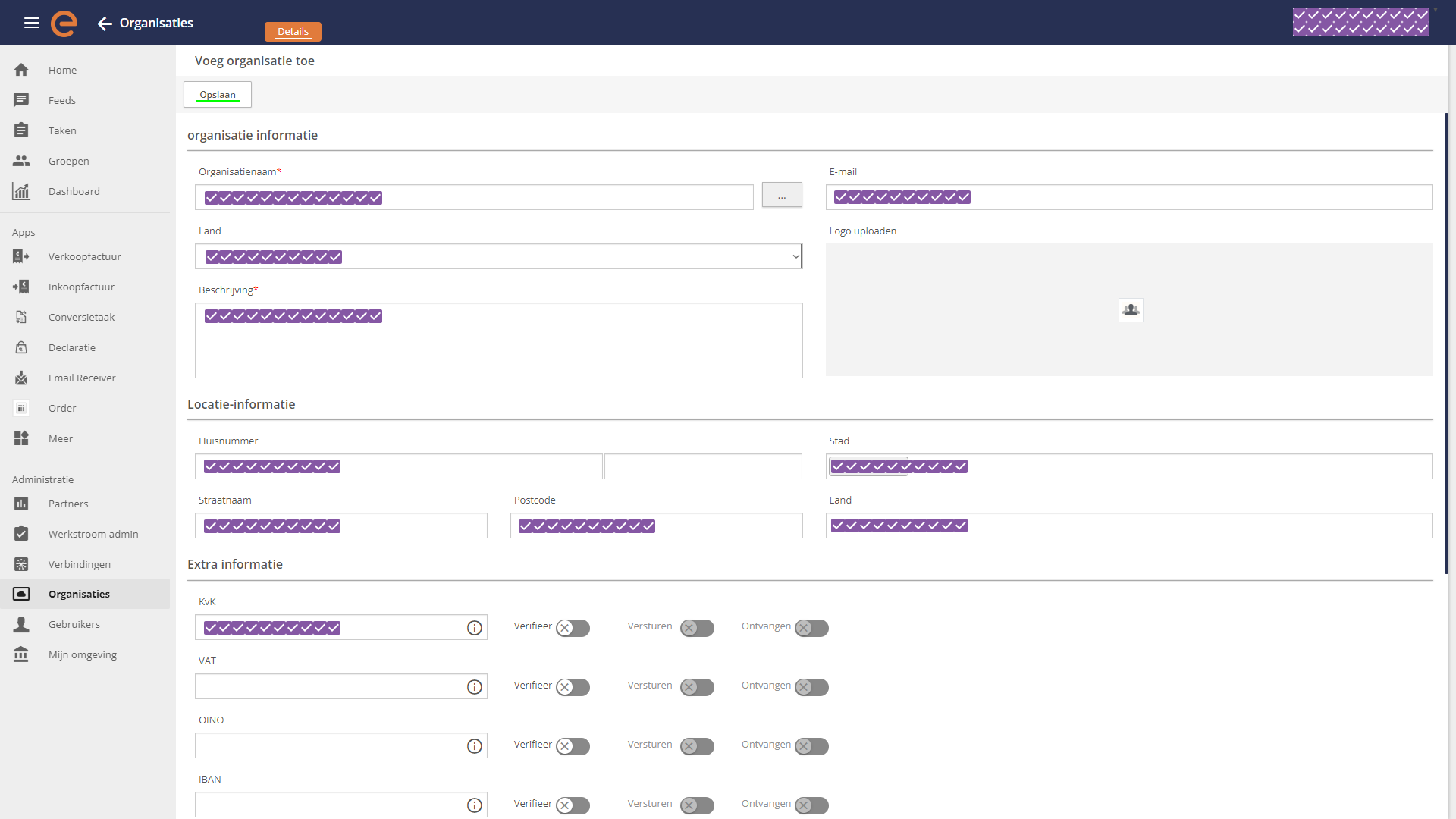The image size is (1456, 819).
Task: Expand the Meer apps menu
Action: click(x=61, y=438)
